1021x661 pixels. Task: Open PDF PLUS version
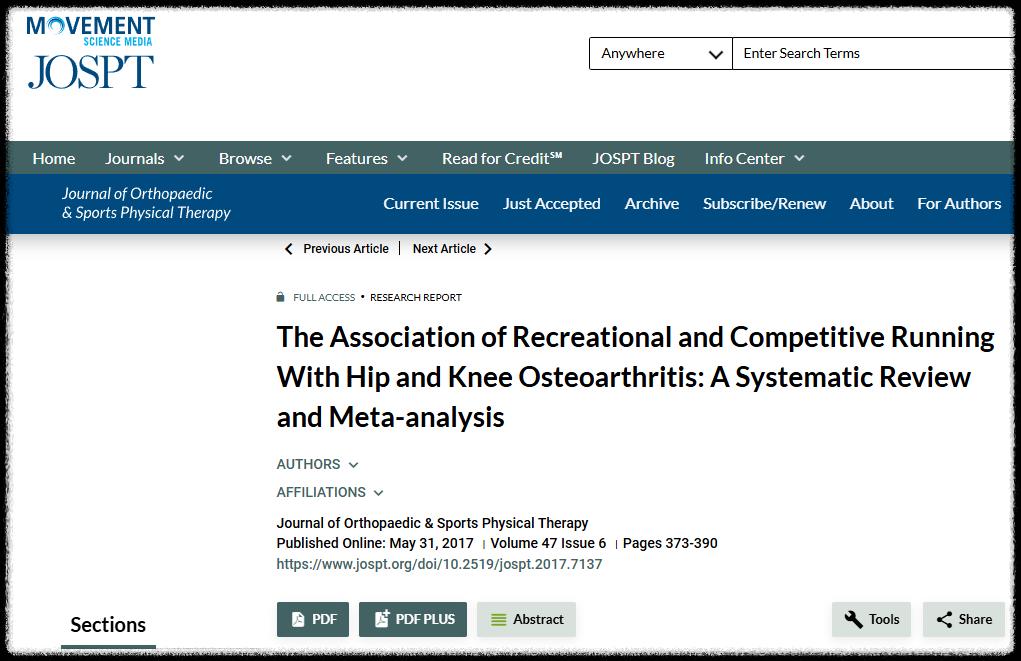413,619
